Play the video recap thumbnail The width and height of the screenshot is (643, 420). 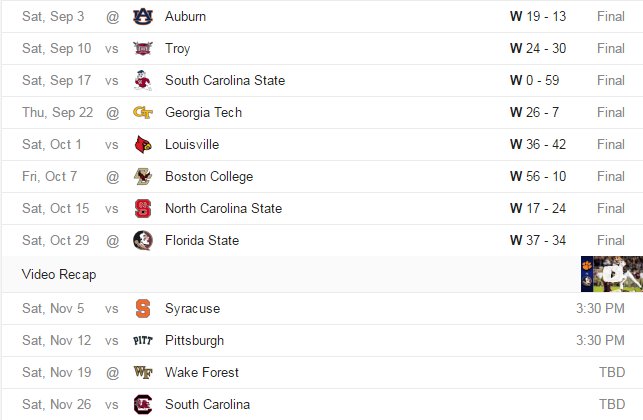(x=612, y=274)
